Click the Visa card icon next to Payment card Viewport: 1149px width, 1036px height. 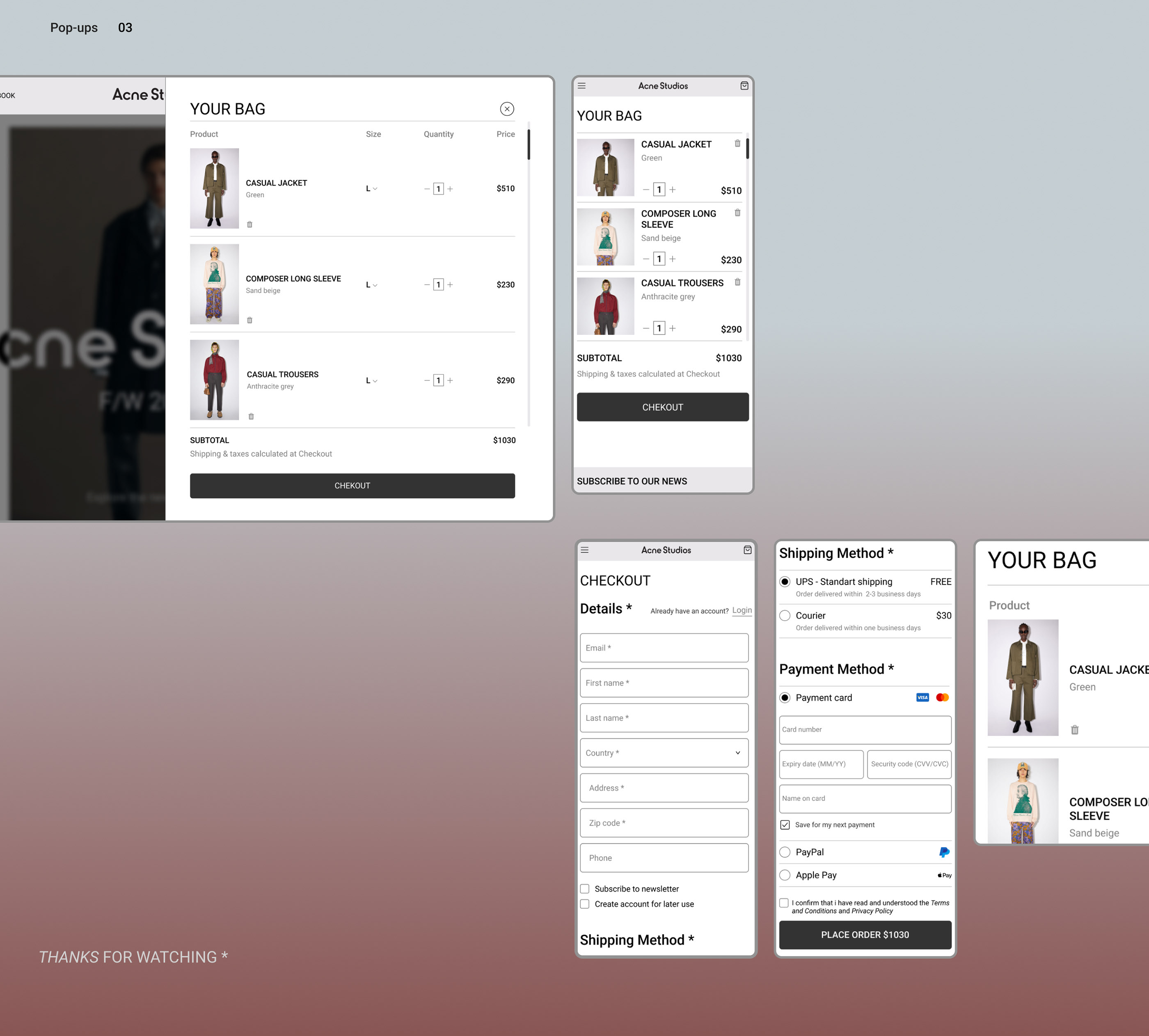click(922, 697)
